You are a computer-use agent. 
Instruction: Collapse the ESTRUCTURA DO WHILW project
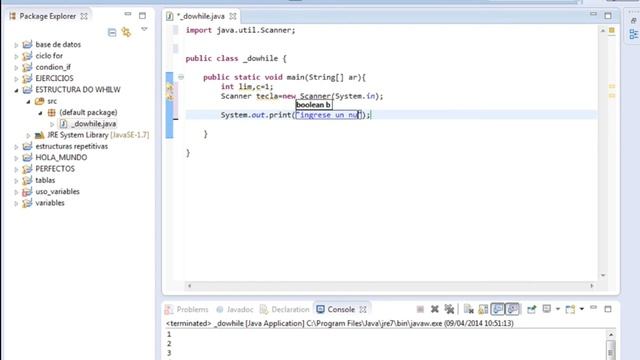[x=16, y=90]
